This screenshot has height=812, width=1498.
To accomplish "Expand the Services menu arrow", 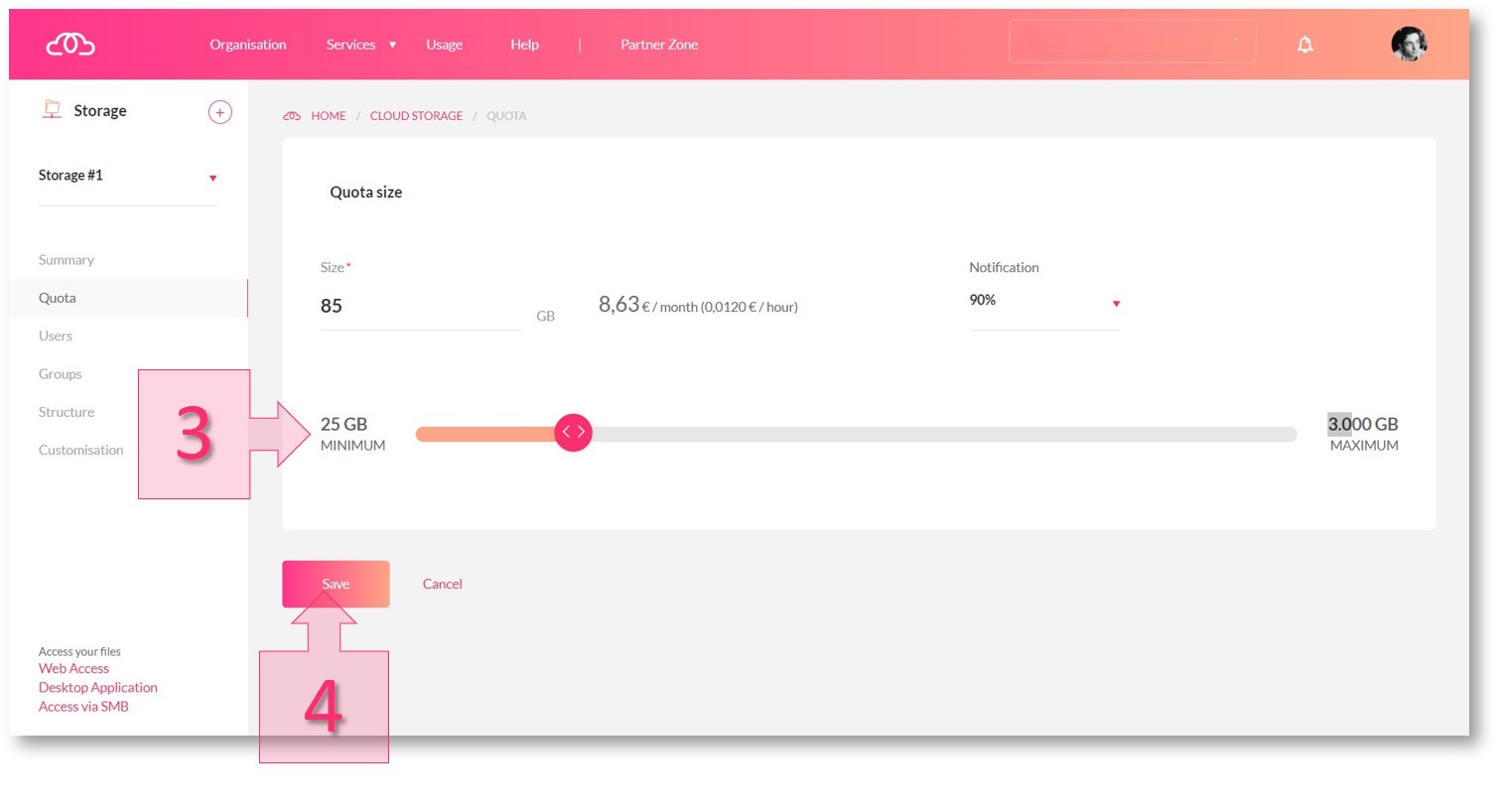I will coord(393,45).
